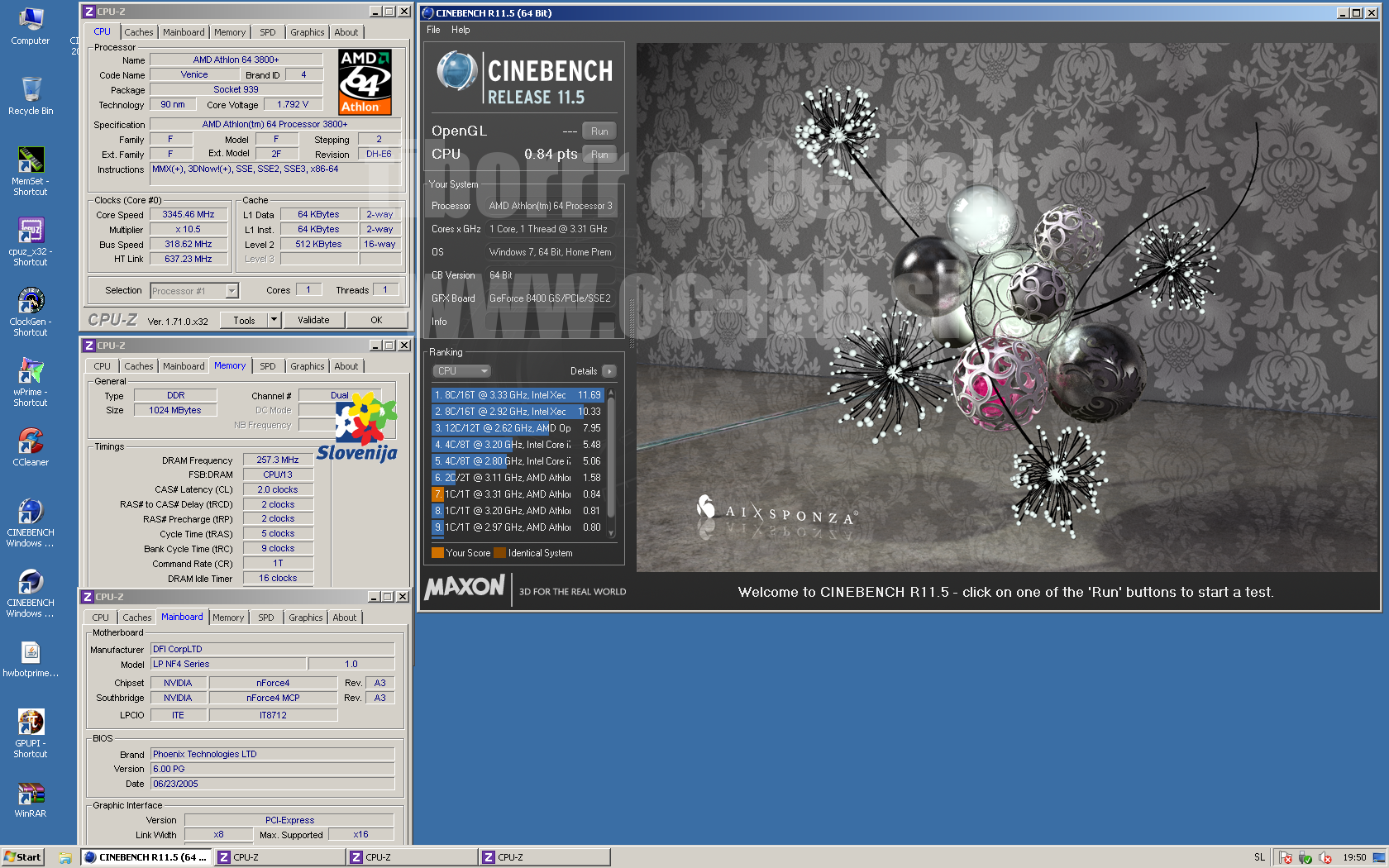
Task: Click the Your Score orange swatch
Action: (x=437, y=553)
